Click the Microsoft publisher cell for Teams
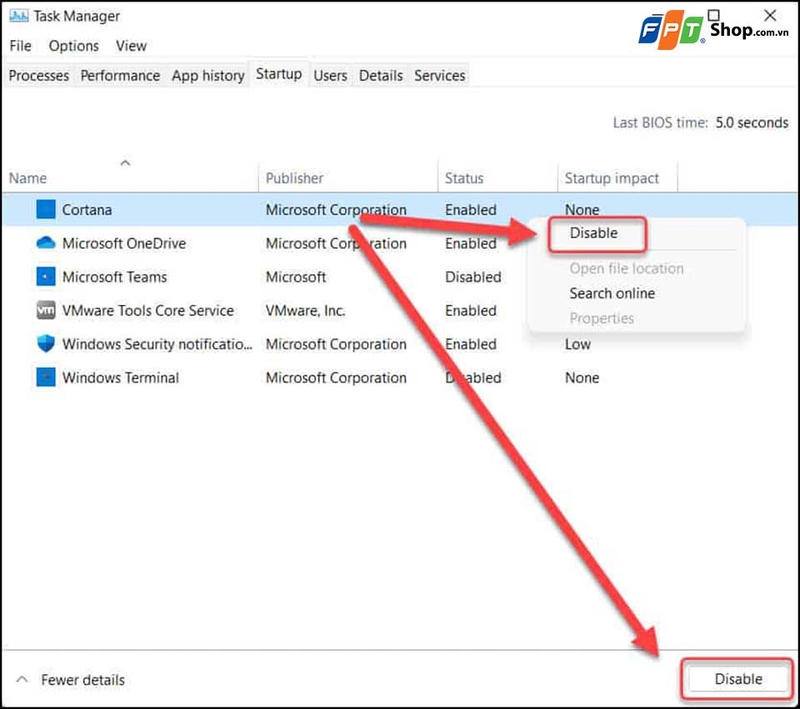Screen dimensions: 800x709 (x=295, y=277)
